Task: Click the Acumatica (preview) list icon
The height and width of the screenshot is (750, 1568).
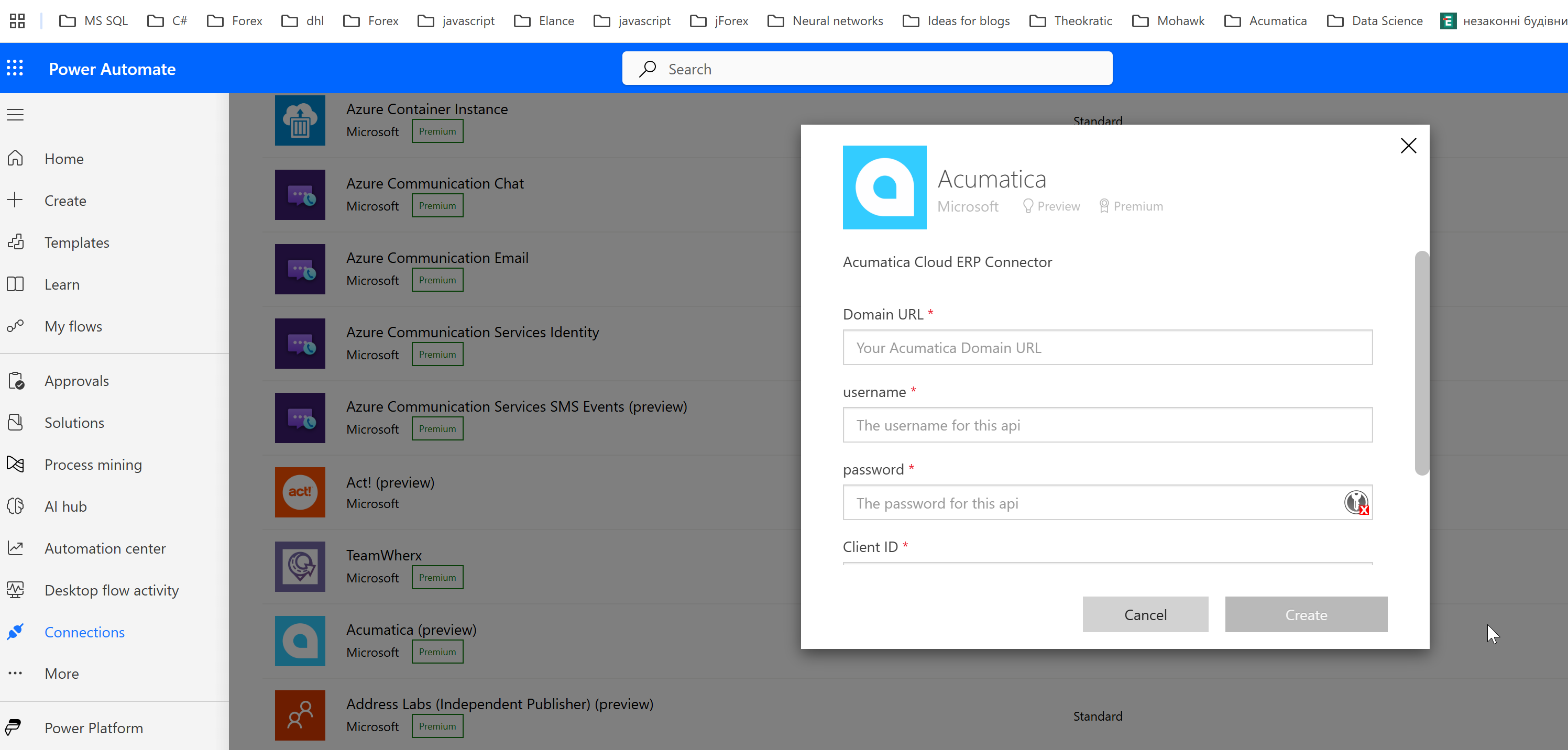Action: pos(300,641)
